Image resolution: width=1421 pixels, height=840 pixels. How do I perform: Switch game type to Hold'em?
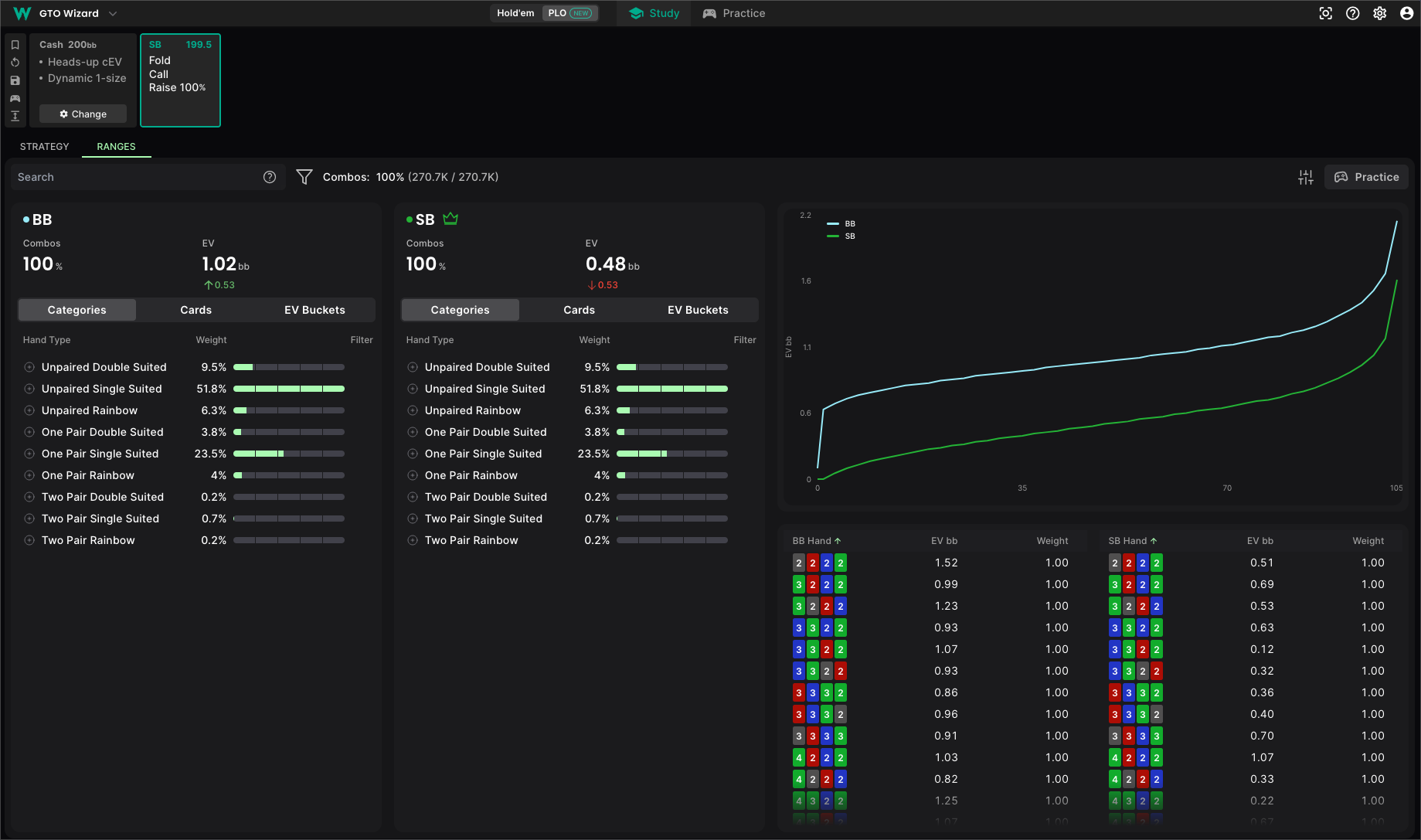515,13
